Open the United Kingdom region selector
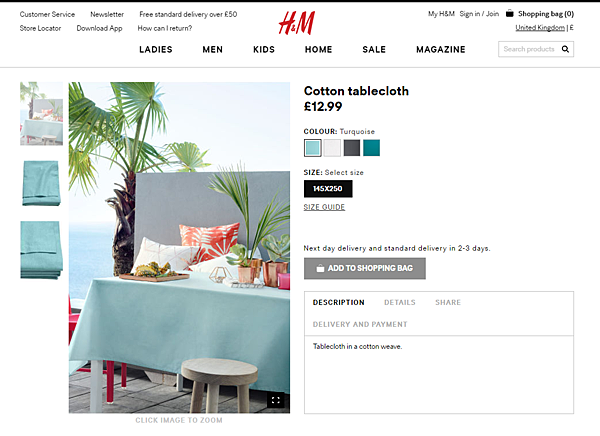 click(x=540, y=28)
